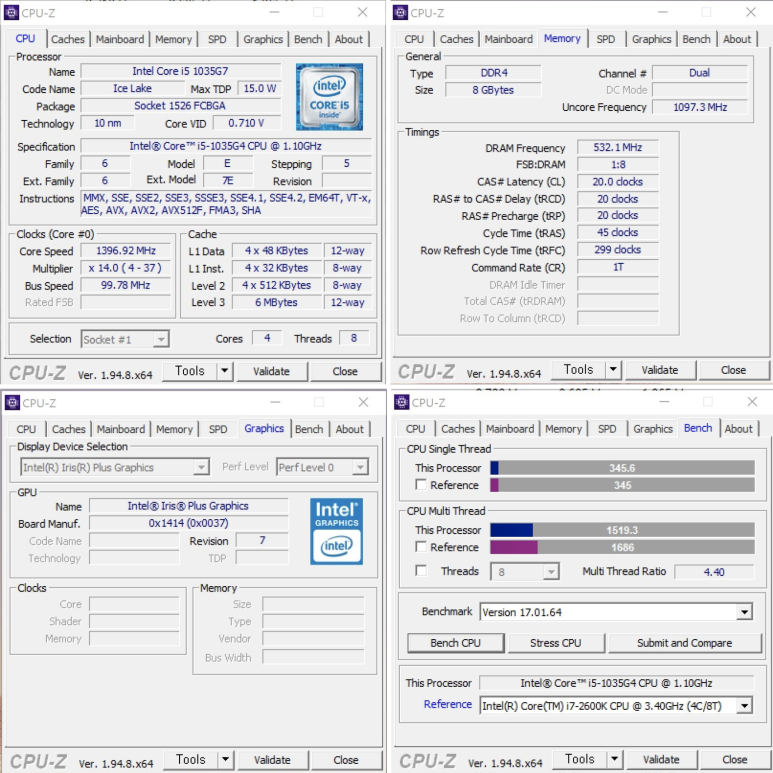
Task: Click the Intel Graphics logo badge
Action: coord(337,531)
